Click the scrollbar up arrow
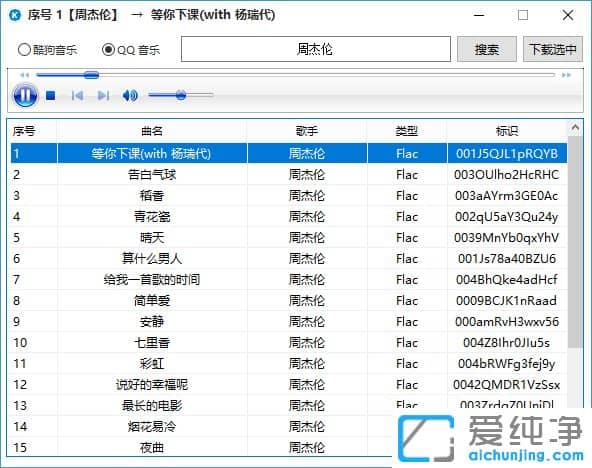592x468 pixels. [575, 128]
